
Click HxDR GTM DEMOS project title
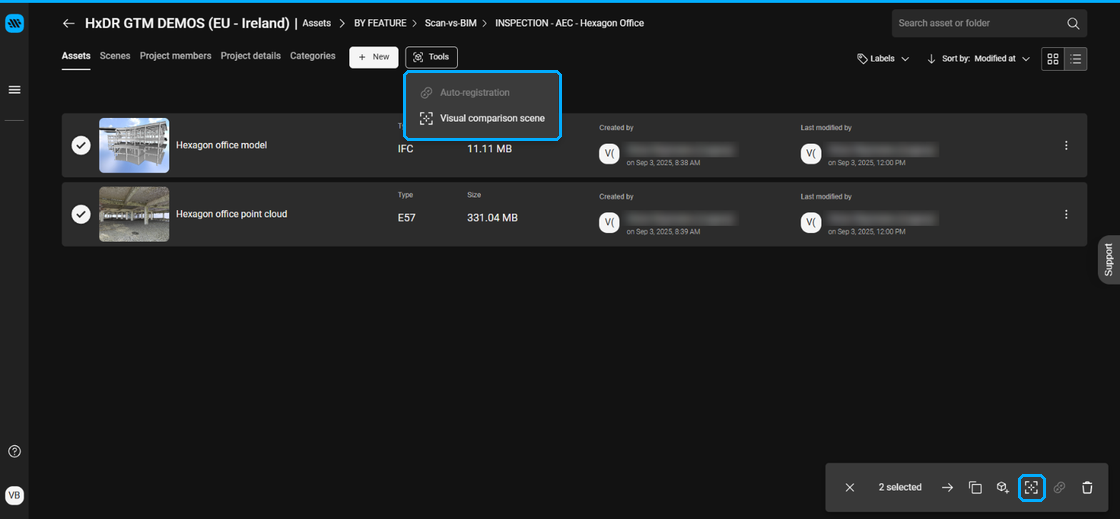pyautogui.click(x=187, y=24)
